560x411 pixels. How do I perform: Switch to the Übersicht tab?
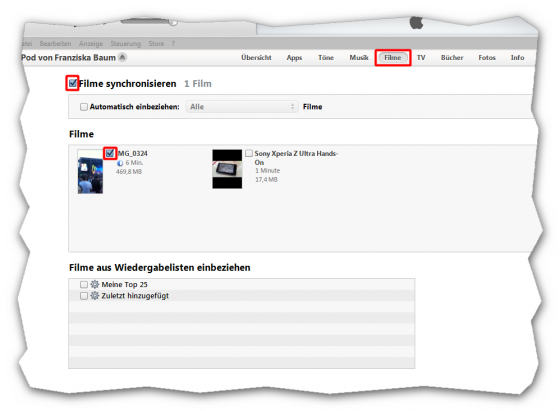click(x=256, y=57)
